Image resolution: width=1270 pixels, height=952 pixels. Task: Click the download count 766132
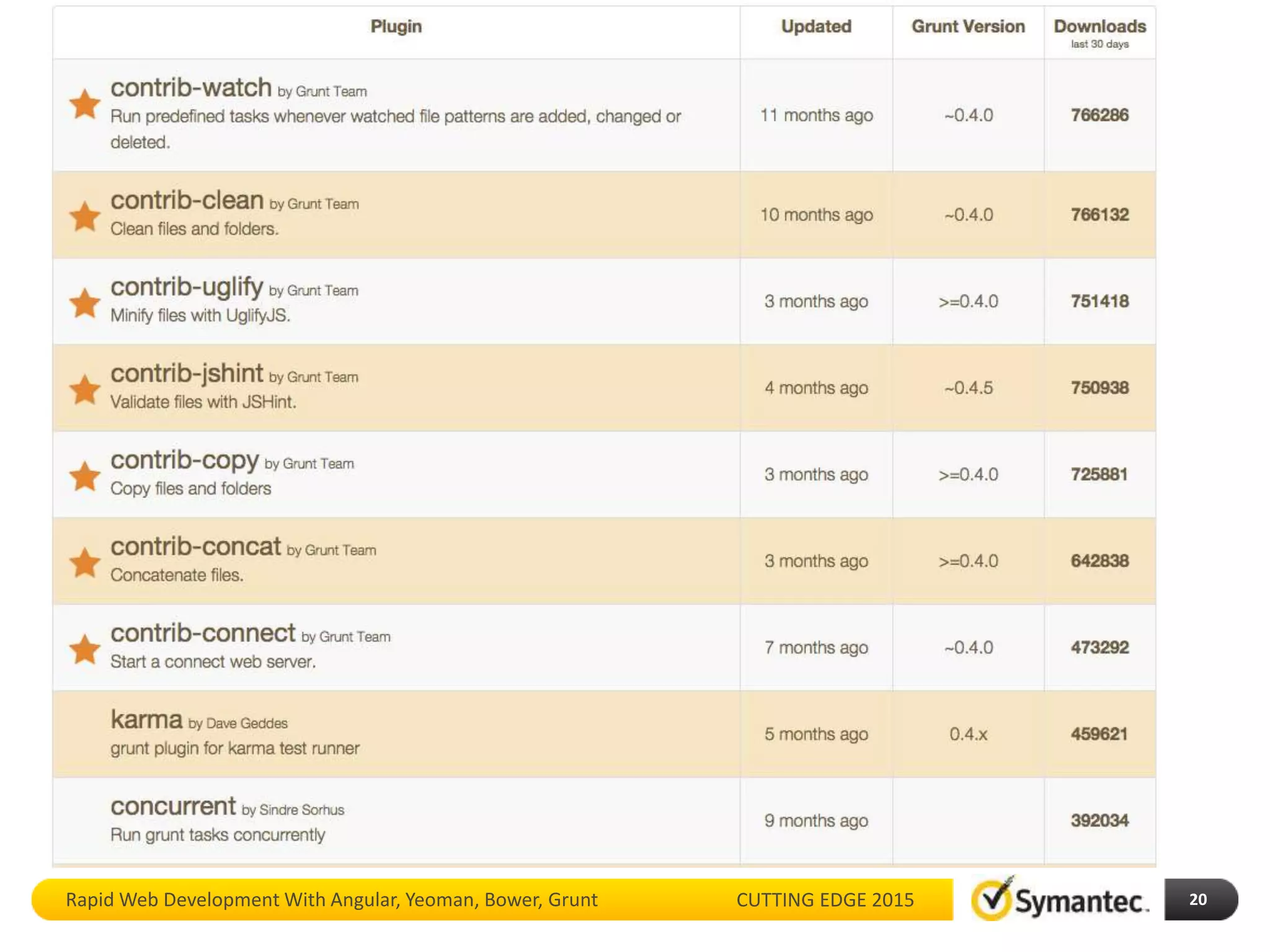(1099, 215)
